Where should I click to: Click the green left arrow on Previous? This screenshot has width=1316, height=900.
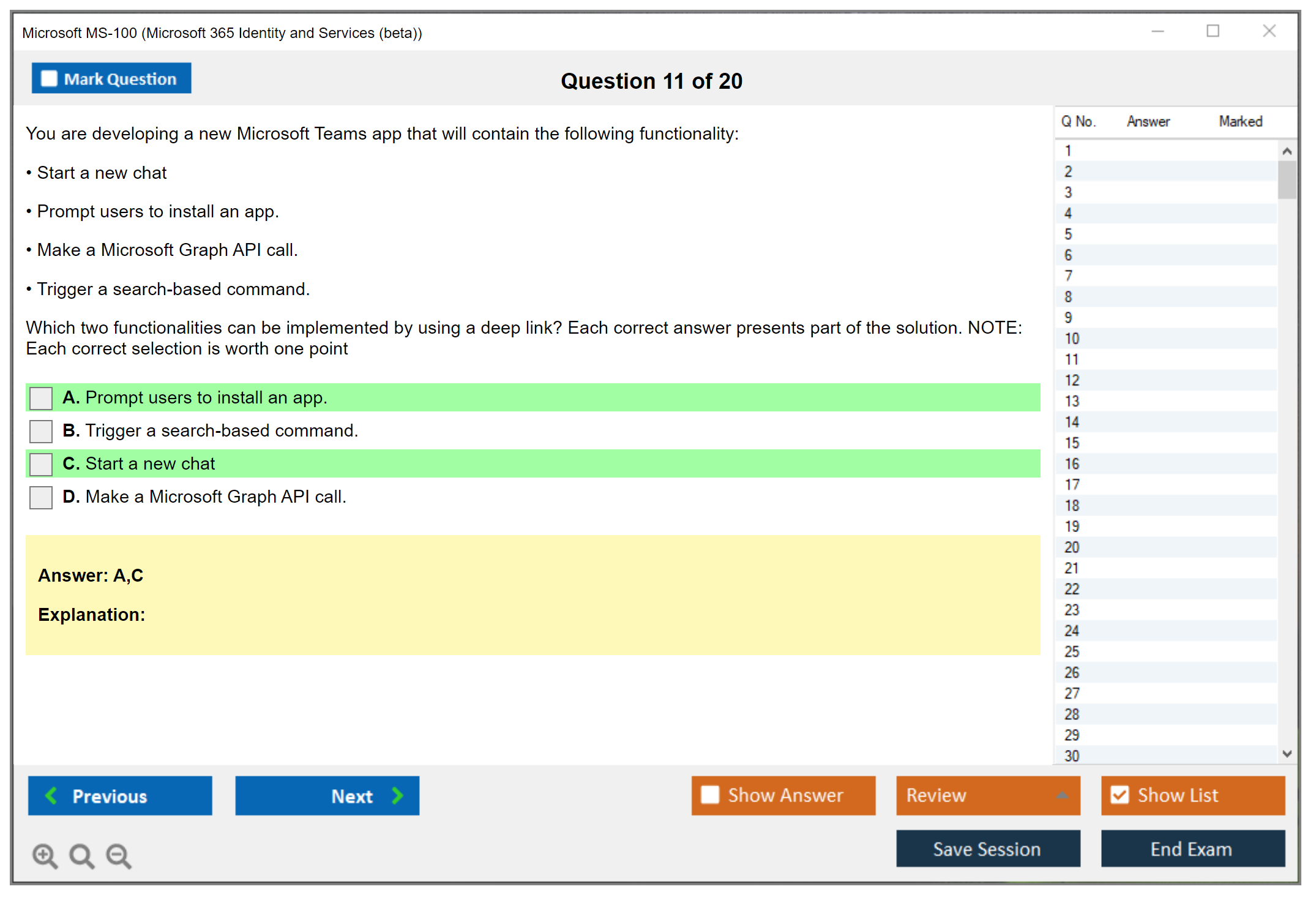tap(51, 796)
